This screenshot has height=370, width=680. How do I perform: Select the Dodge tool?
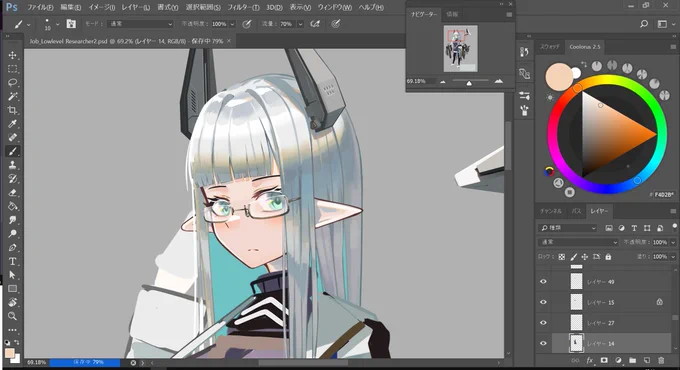coord(12,234)
